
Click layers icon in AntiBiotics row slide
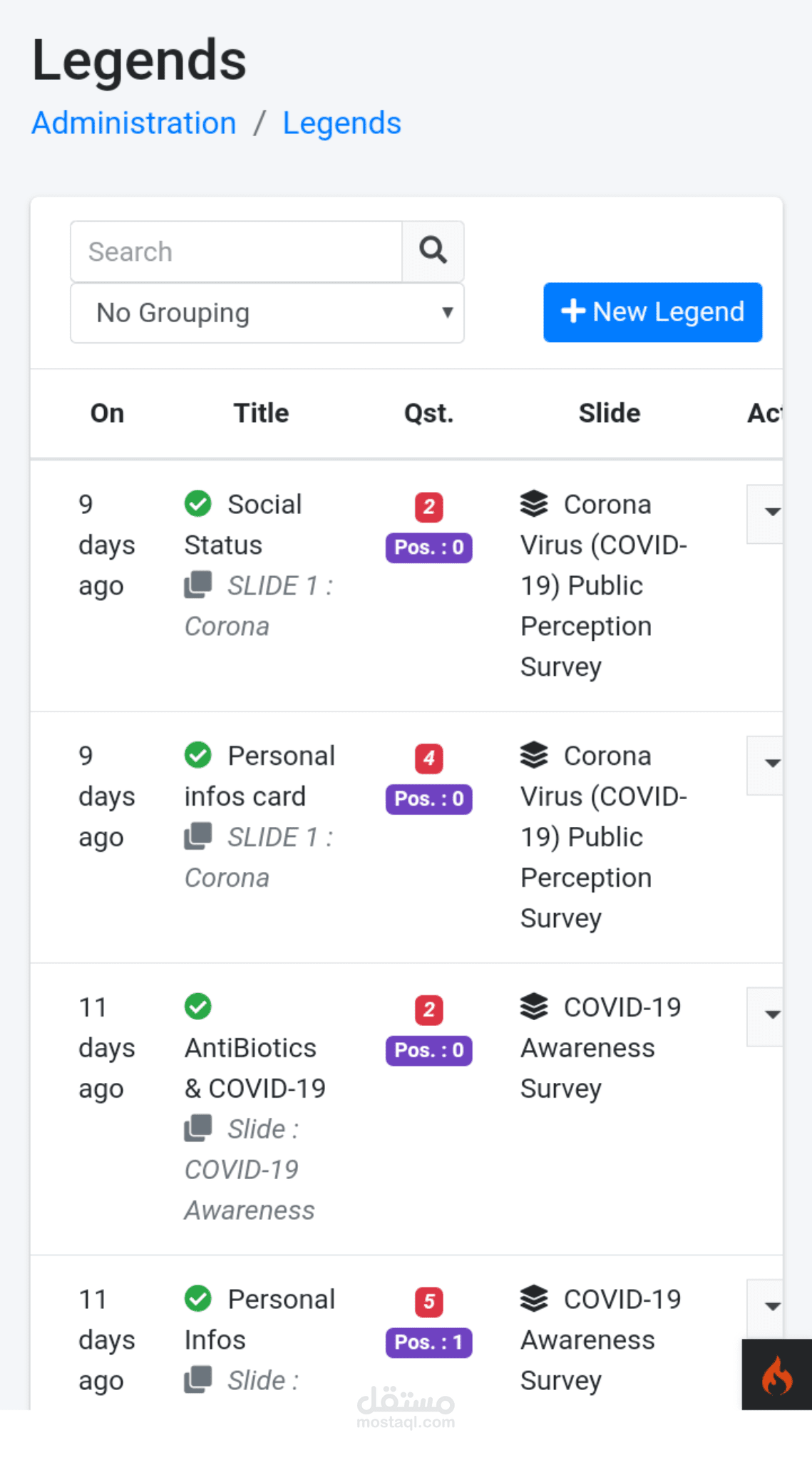(x=534, y=1007)
